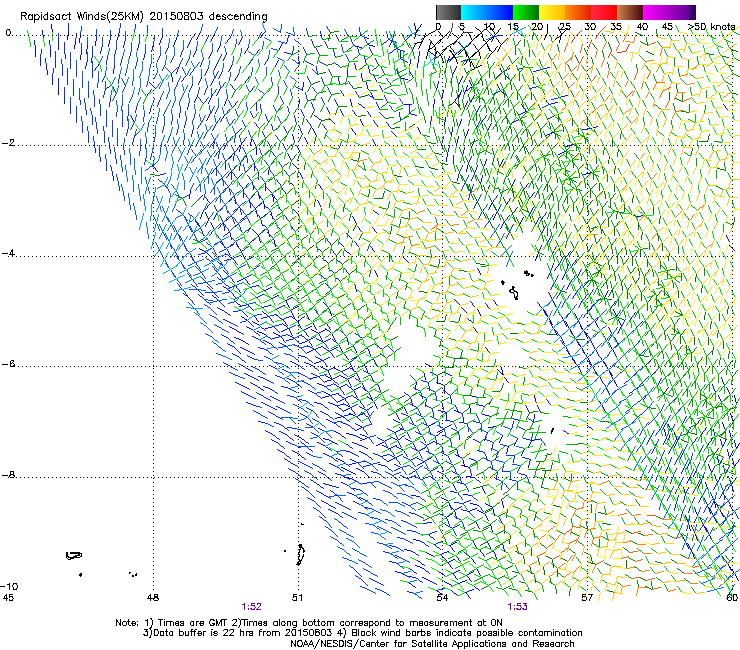Select the green 15-20 knot legend segment

[526, 12]
